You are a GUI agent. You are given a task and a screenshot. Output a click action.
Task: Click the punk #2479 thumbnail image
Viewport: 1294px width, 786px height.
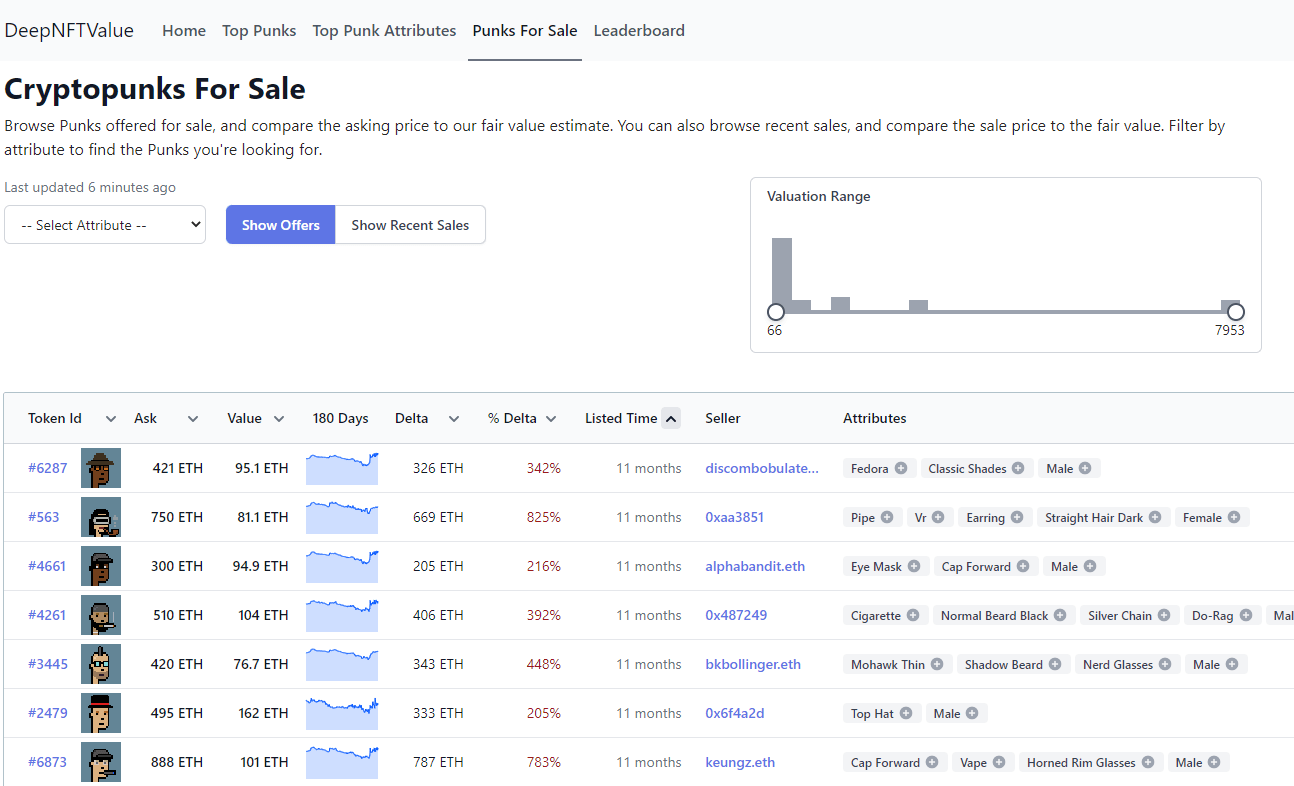[x=101, y=713]
